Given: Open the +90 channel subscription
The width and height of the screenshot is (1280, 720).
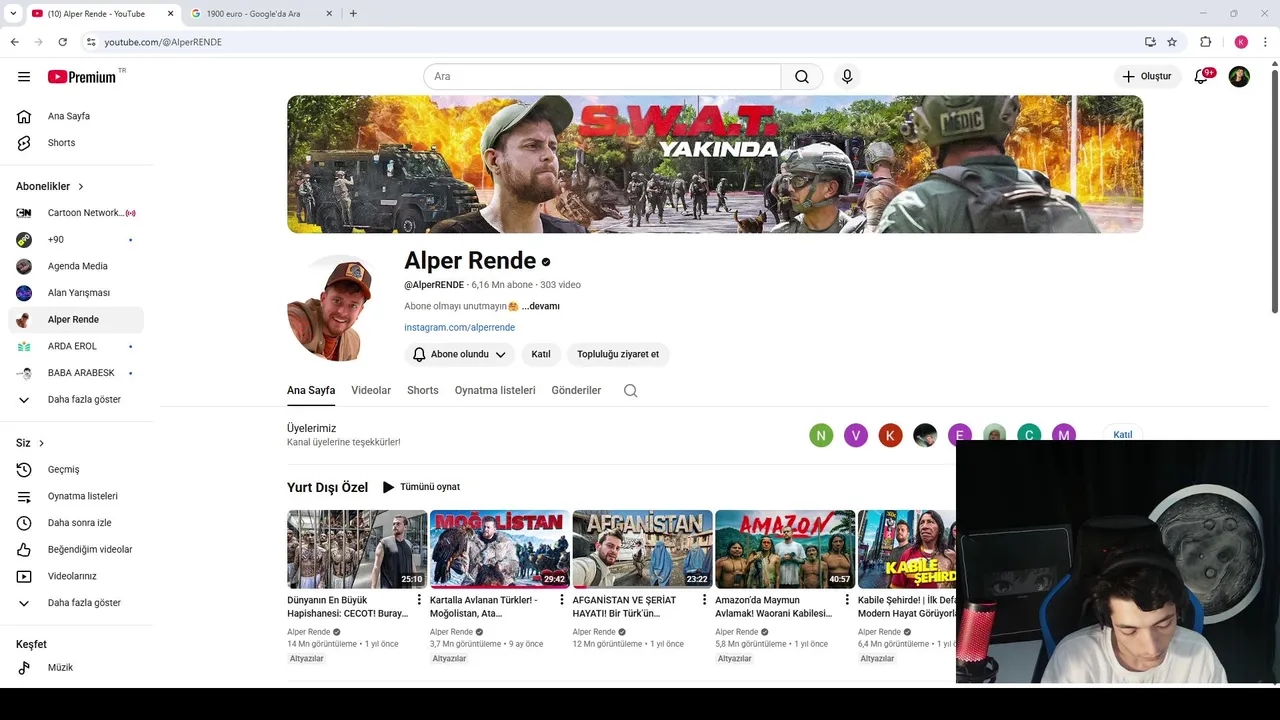Looking at the screenshot, I should pyautogui.click(x=76, y=240).
